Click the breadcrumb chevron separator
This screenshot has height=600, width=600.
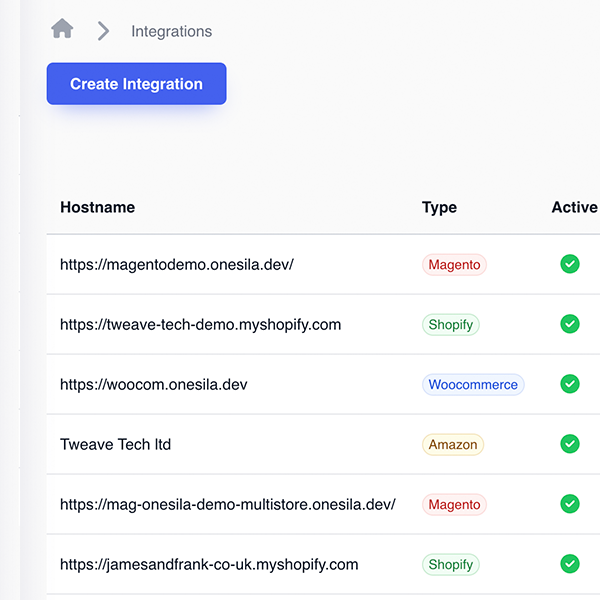103,31
